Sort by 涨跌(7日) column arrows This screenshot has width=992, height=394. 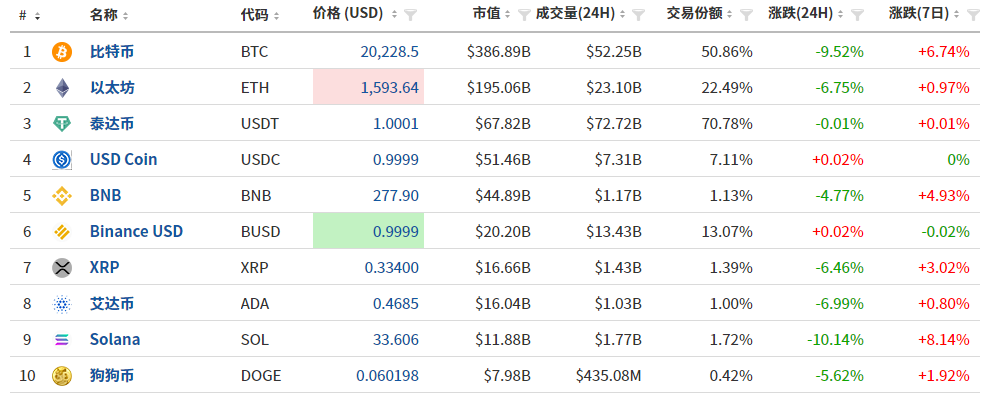pyautogui.click(x=956, y=15)
